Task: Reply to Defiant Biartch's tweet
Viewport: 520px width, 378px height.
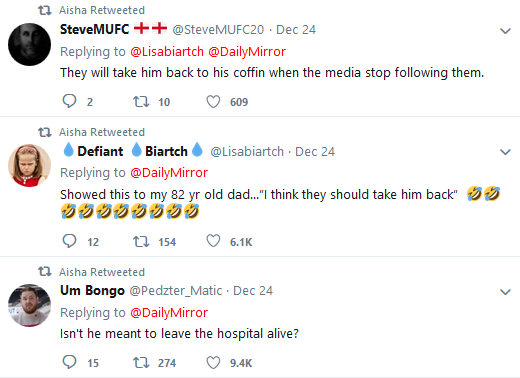Action: coord(69,241)
